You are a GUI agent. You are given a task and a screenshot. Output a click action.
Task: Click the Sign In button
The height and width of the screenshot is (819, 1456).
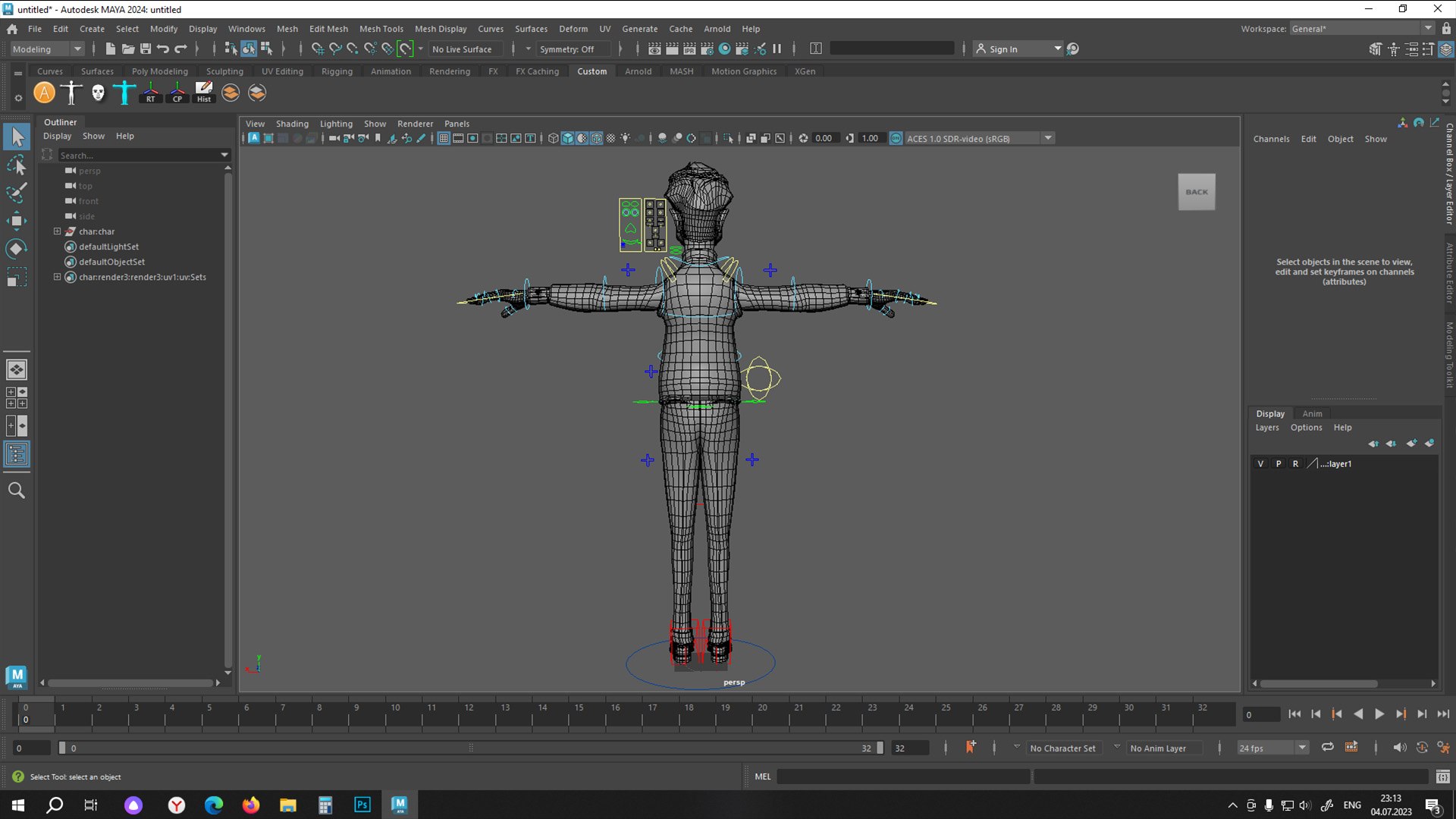click(x=1018, y=49)
